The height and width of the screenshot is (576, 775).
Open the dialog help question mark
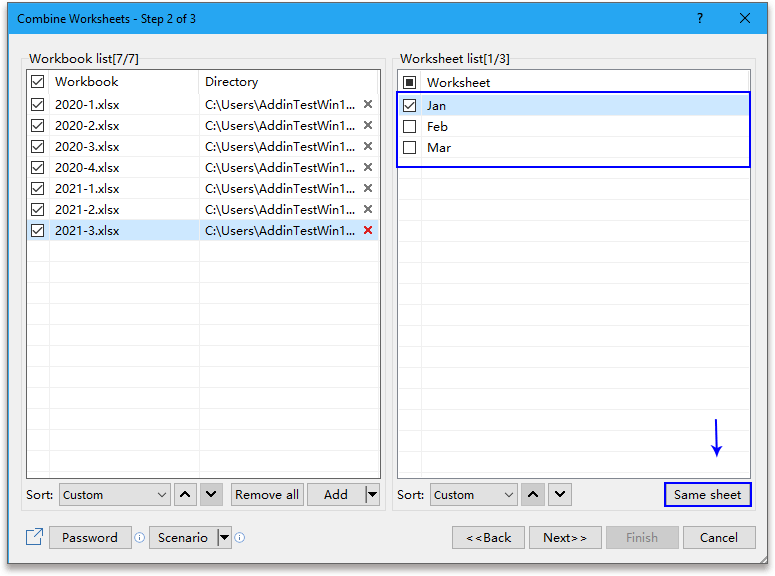[700, 19]
